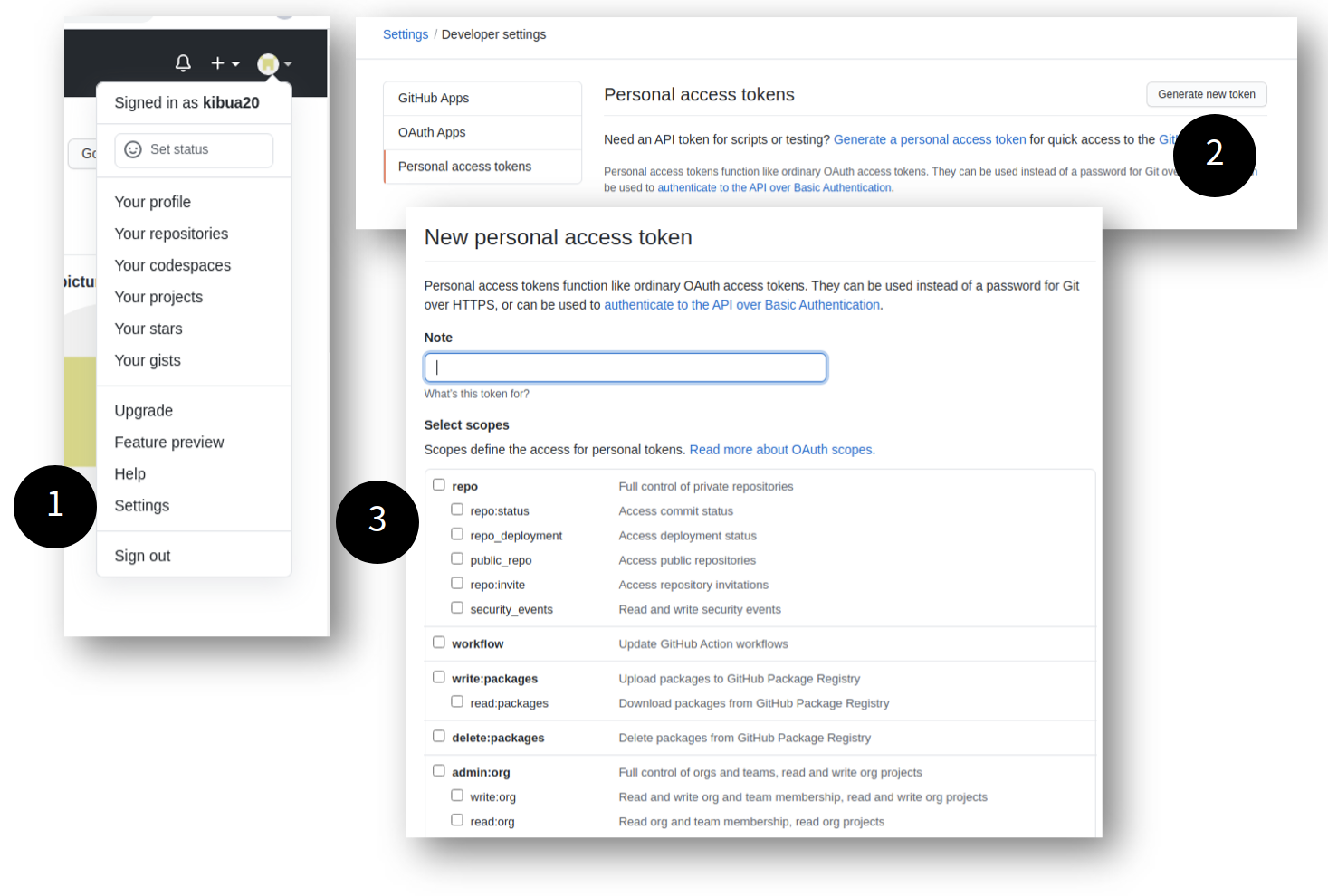Open Your codespaces menu item
Image resolution: width=1328 pixels, height=896 pixels.
[x=172, y=265]
